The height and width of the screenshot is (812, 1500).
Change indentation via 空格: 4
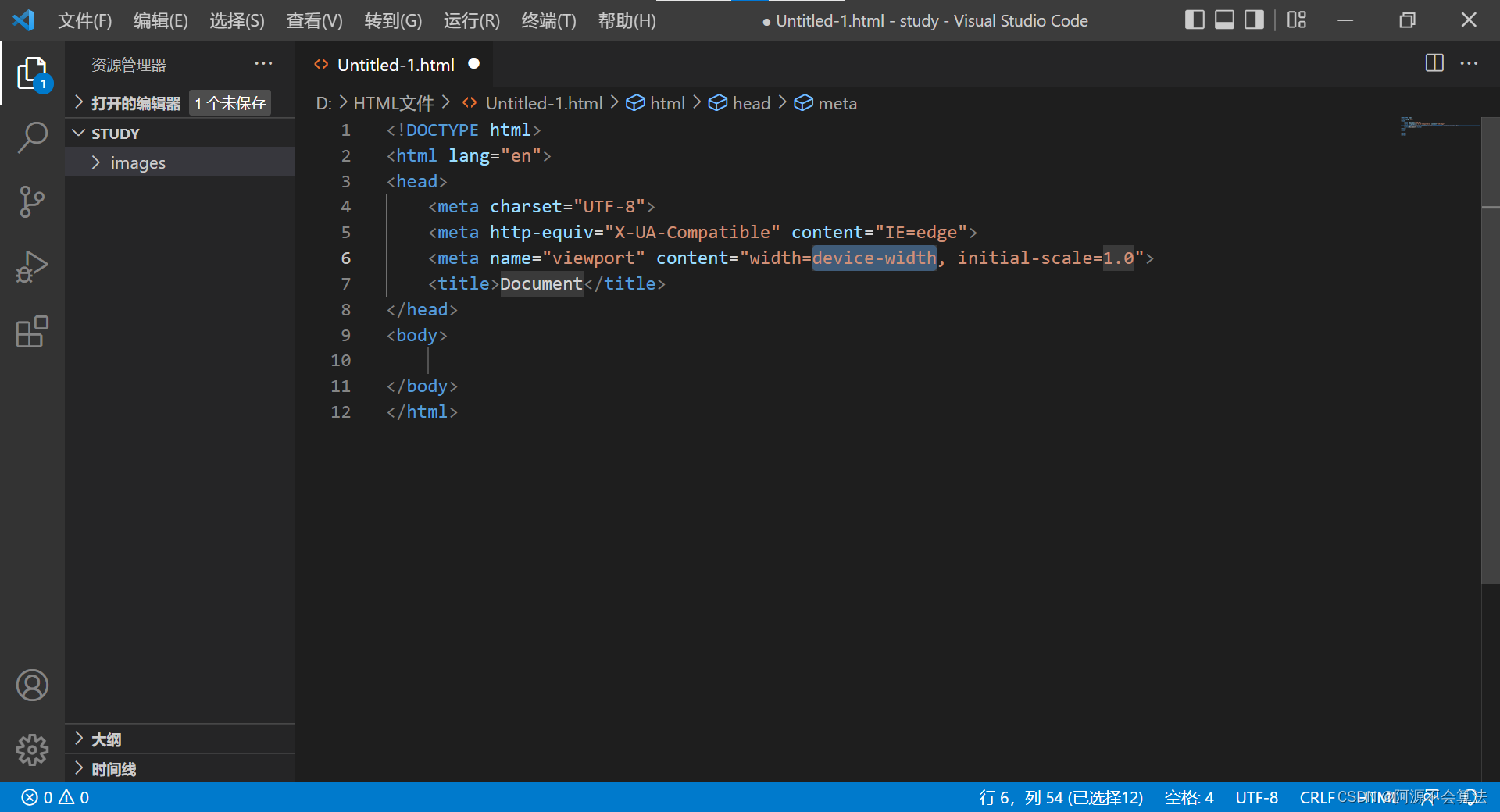(1189, 797)
